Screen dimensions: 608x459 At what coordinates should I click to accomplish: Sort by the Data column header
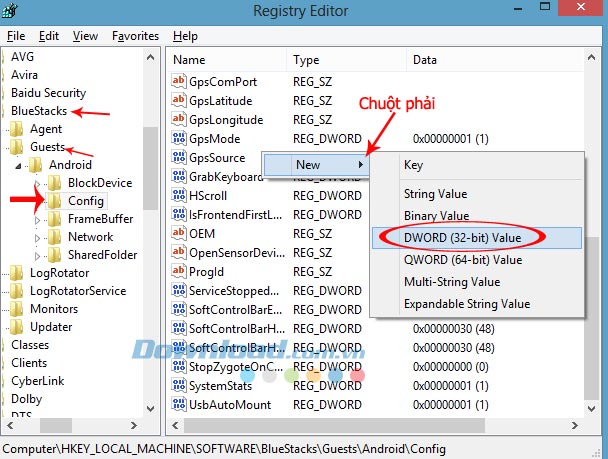click(495, 60)
